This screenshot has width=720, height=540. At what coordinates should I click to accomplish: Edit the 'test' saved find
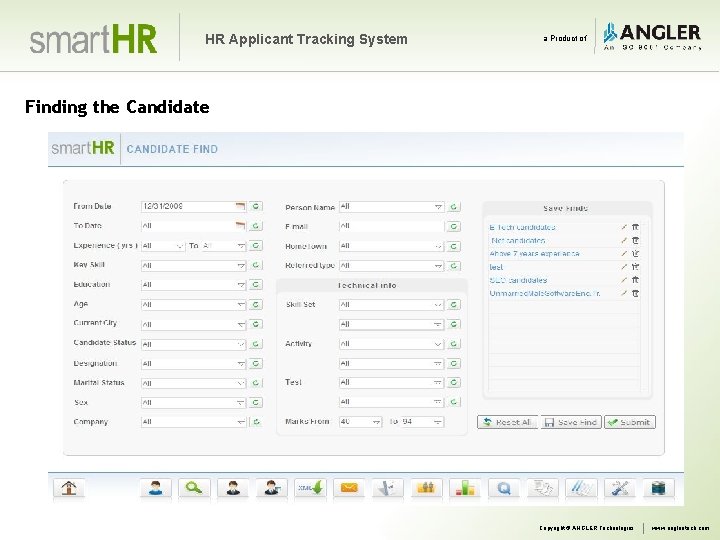click(x=624, y=267)
